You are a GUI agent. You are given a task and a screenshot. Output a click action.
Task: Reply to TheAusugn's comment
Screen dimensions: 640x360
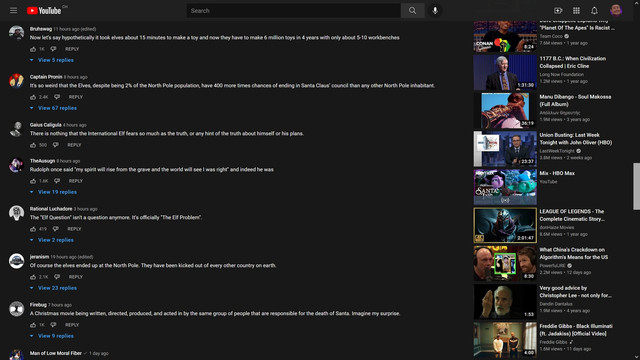pos(76,181)
